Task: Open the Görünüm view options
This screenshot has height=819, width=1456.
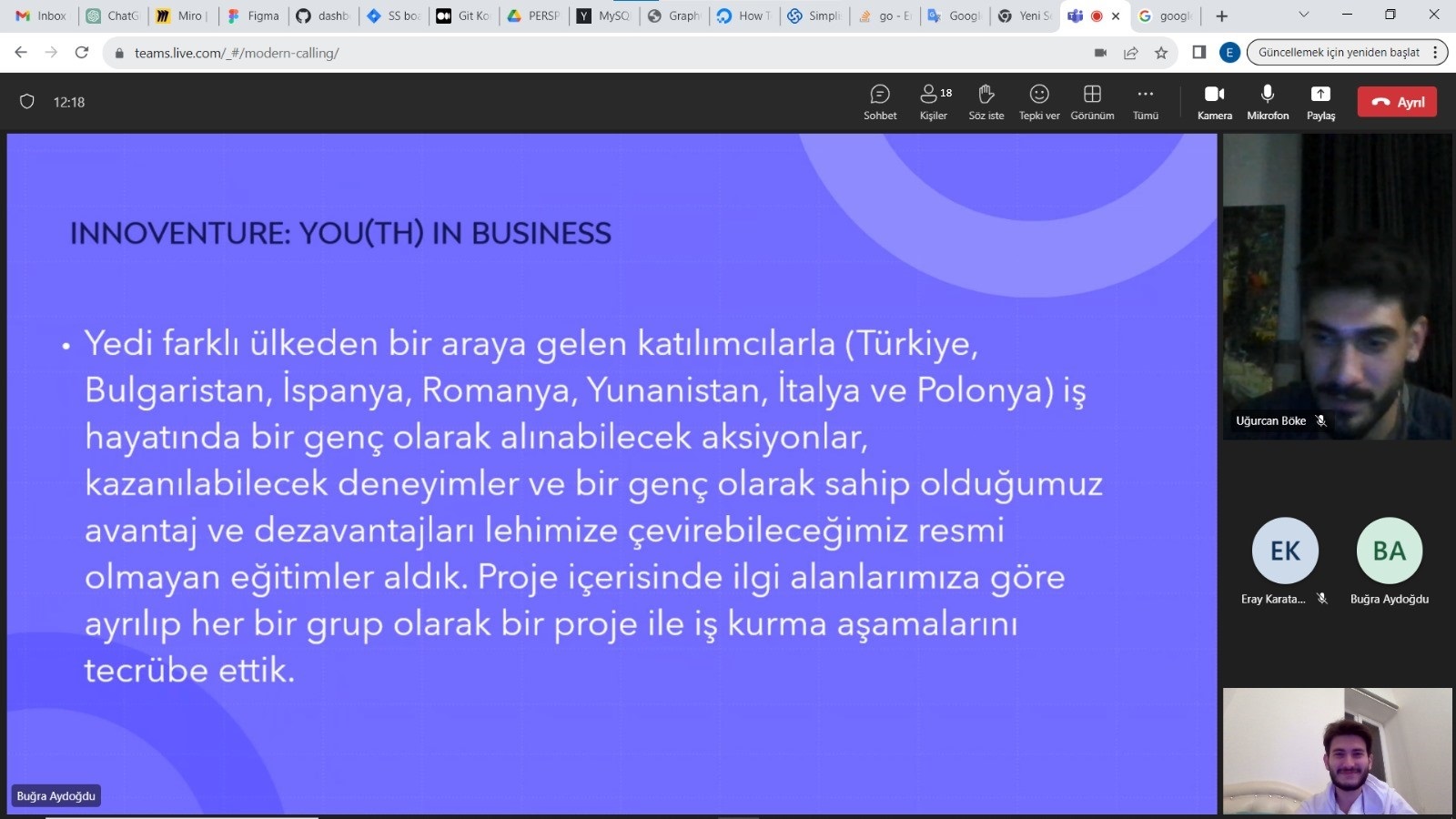Action: pyautogui.click(x=1092, y=102)
